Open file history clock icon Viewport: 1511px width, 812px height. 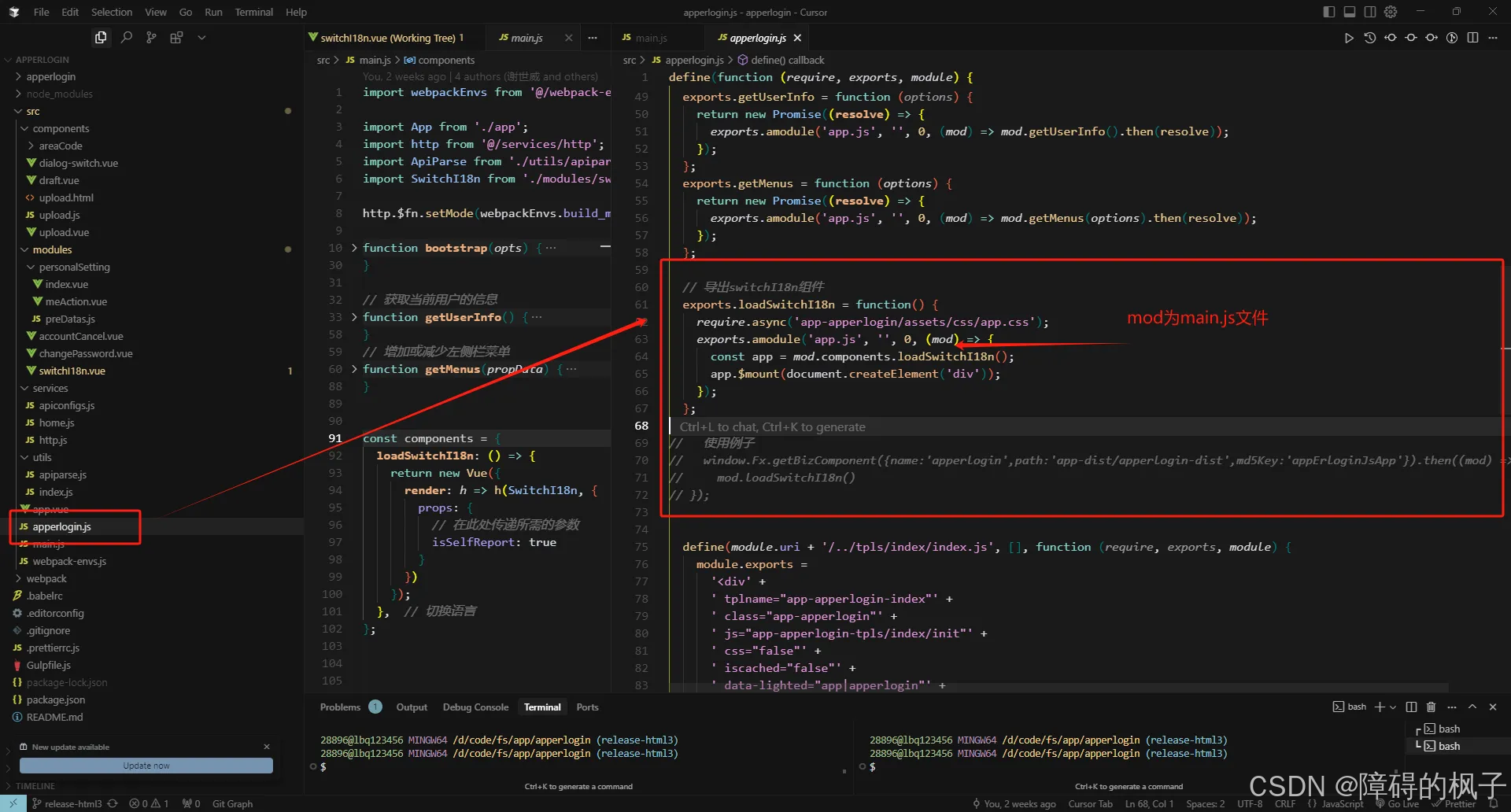(1369, 38)
